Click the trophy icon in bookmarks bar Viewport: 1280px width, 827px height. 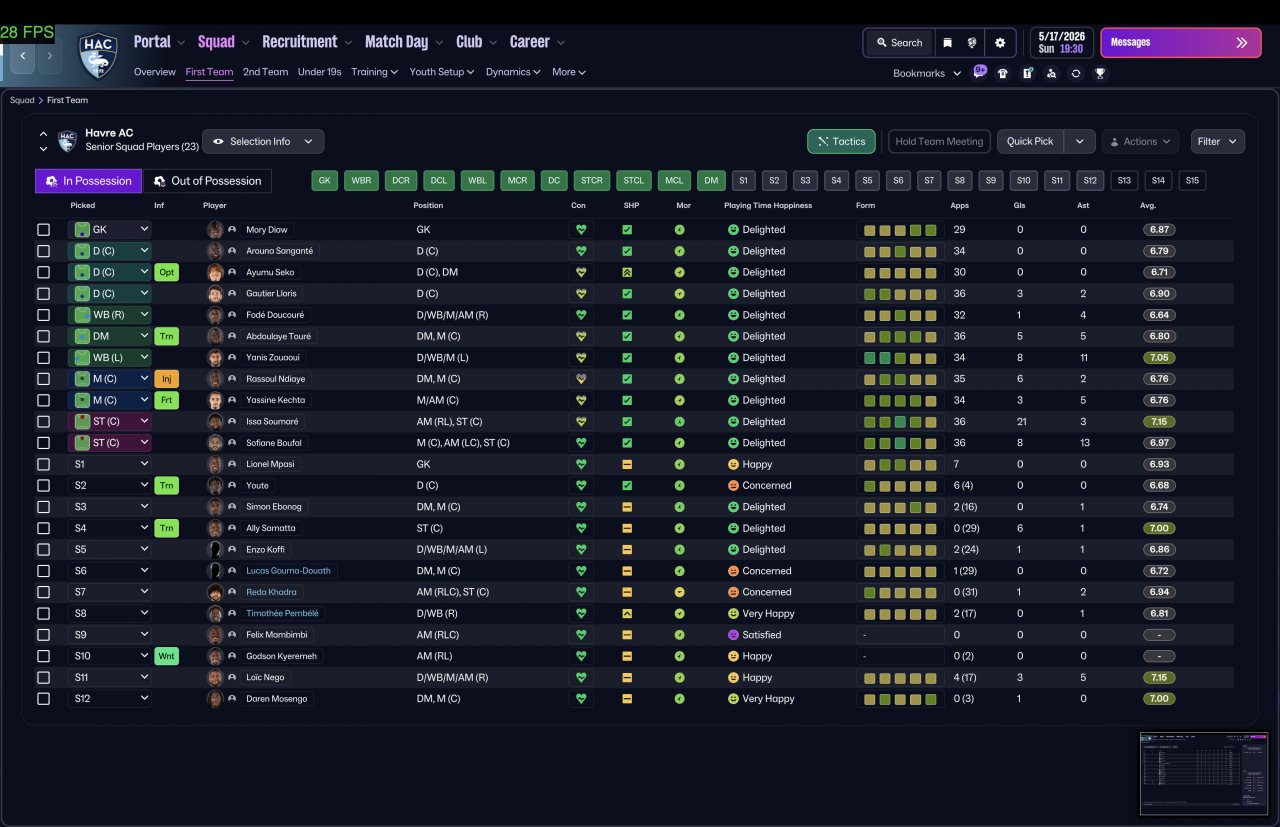tap(1100, 73)
